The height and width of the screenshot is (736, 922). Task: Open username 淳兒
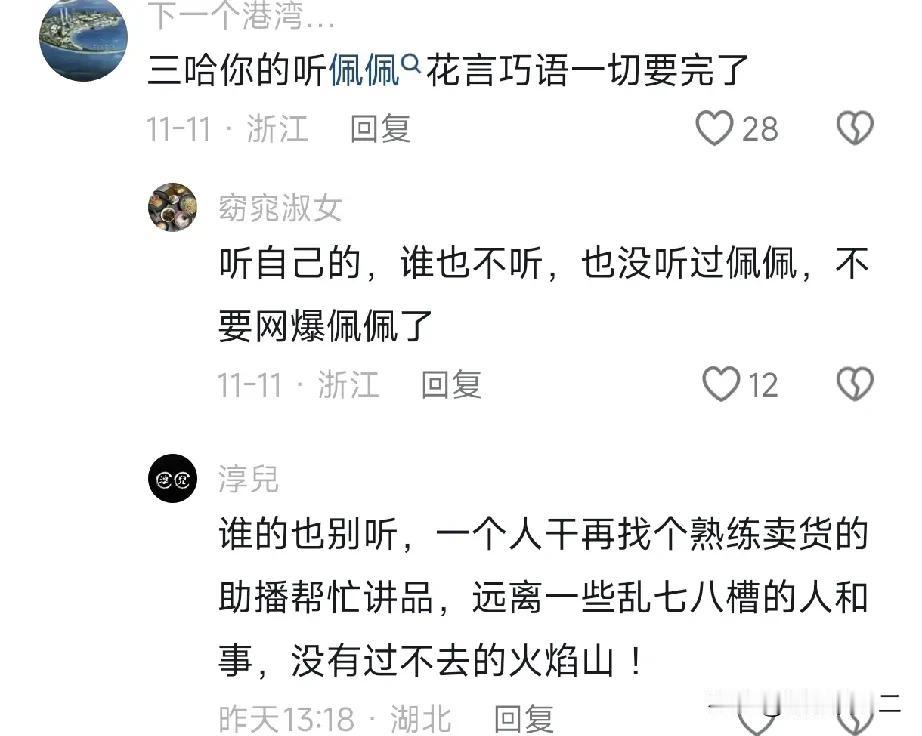[x=248, y=478]
